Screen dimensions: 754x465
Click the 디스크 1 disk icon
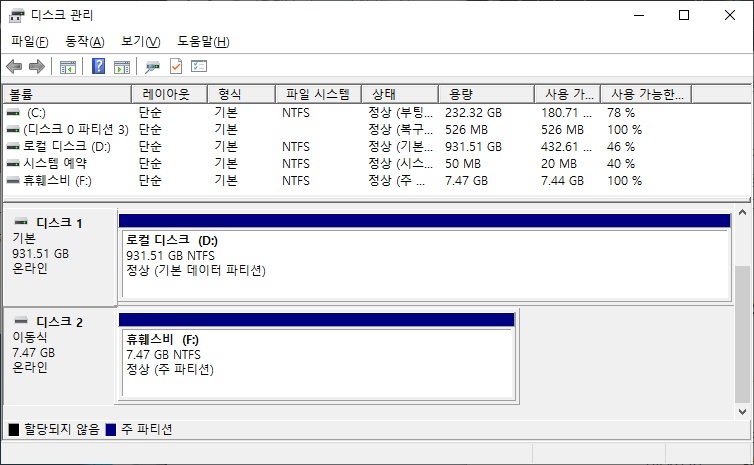(21, 222)
